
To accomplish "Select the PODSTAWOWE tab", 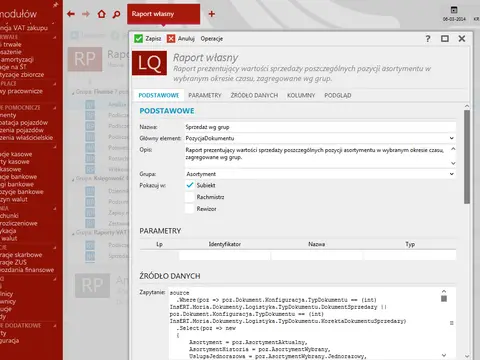I will coord(159,95).
